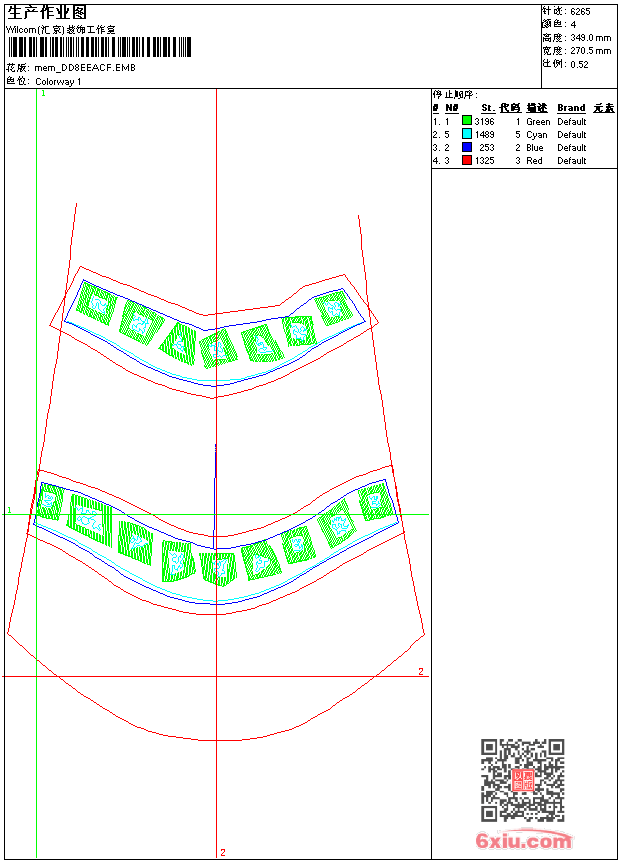Screen dimensions: 620x860
Task: Click the barcode below the studio name
Action: pyautogui.click(x=99, y=47)
